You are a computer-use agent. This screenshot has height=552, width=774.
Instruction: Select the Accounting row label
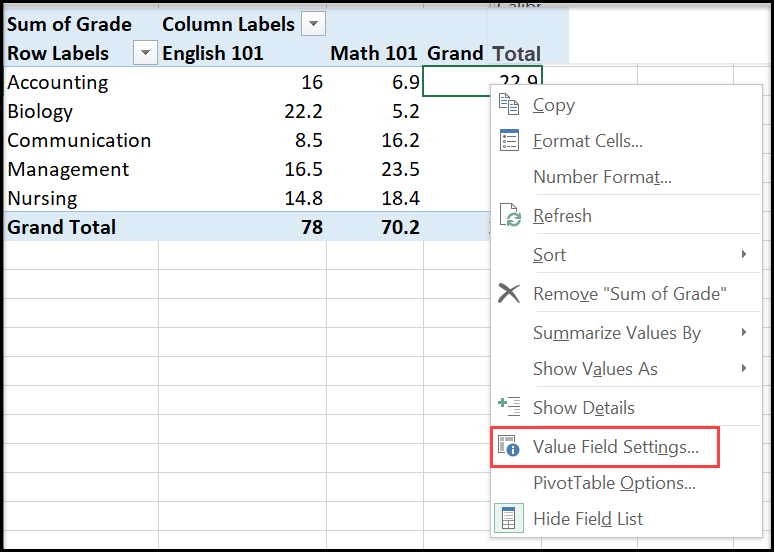(x=58, y=82)
